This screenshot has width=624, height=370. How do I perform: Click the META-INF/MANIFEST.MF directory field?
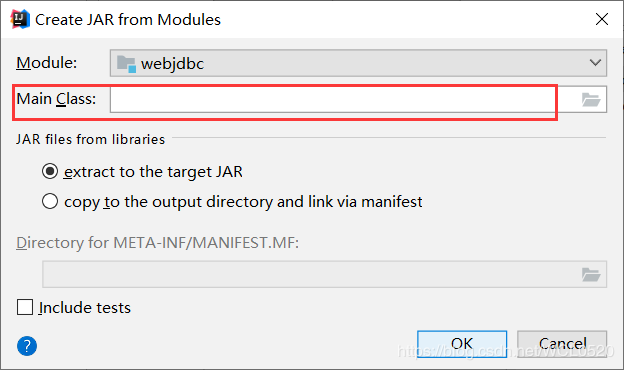pos(324,274)
